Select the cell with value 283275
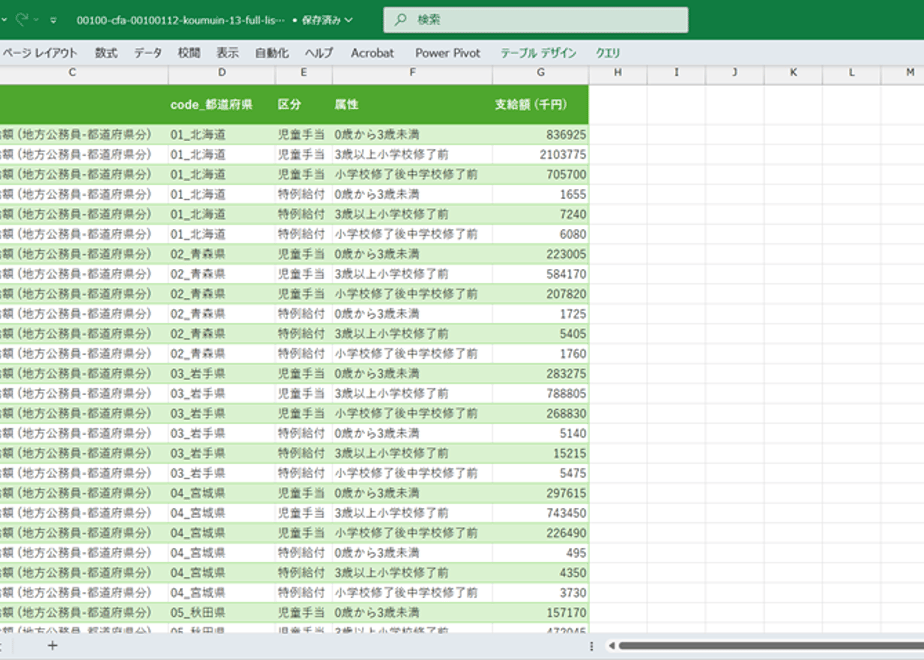This screenshot has width=924, height=660. click(x=540, y=374)
